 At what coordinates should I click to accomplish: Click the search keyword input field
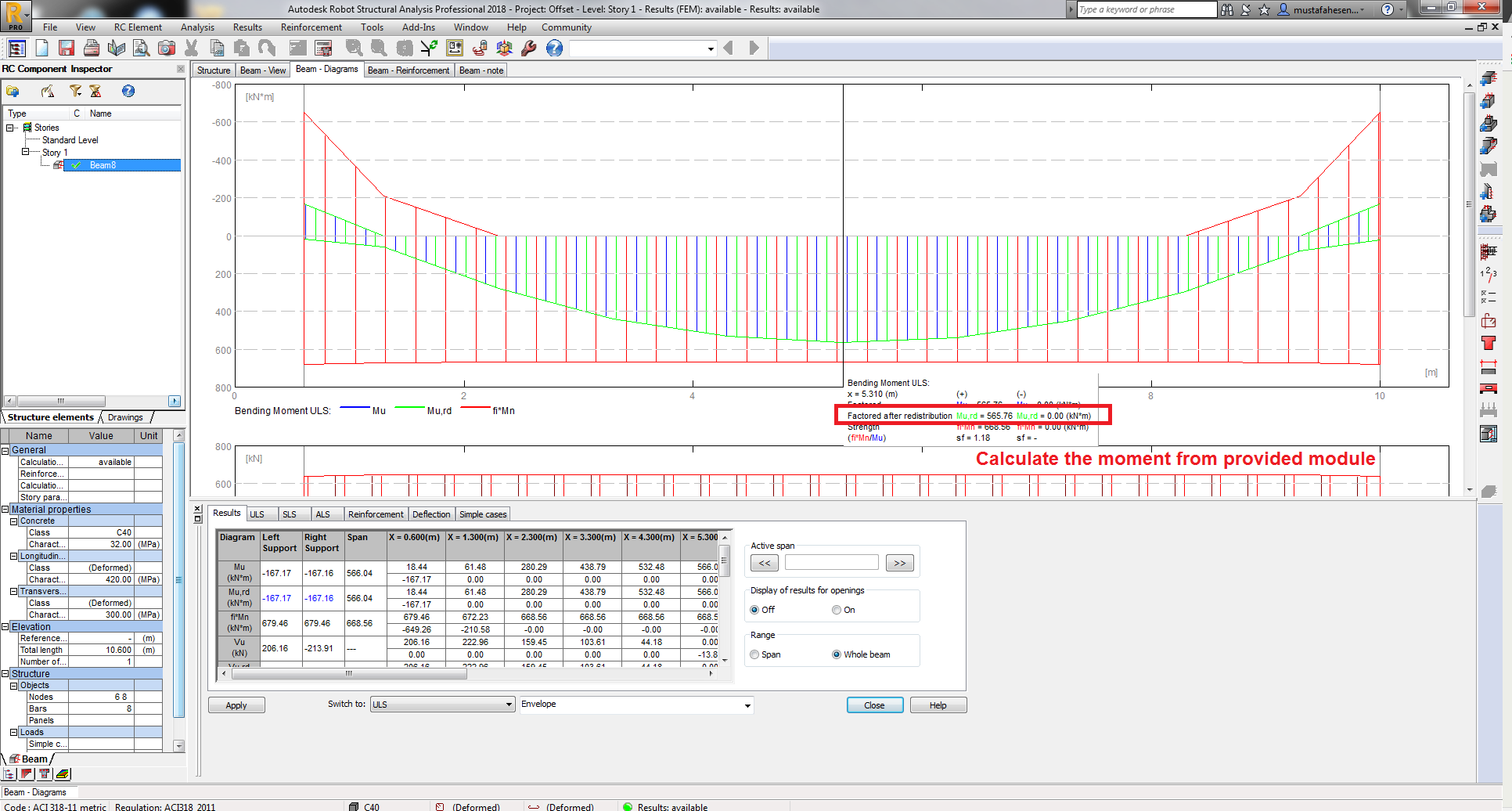point(1147,9)
